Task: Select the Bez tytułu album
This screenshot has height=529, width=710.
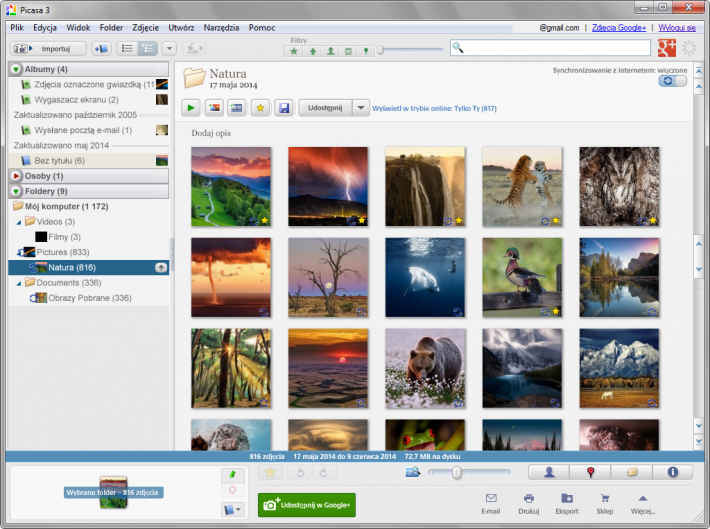Action: point(89,161)
